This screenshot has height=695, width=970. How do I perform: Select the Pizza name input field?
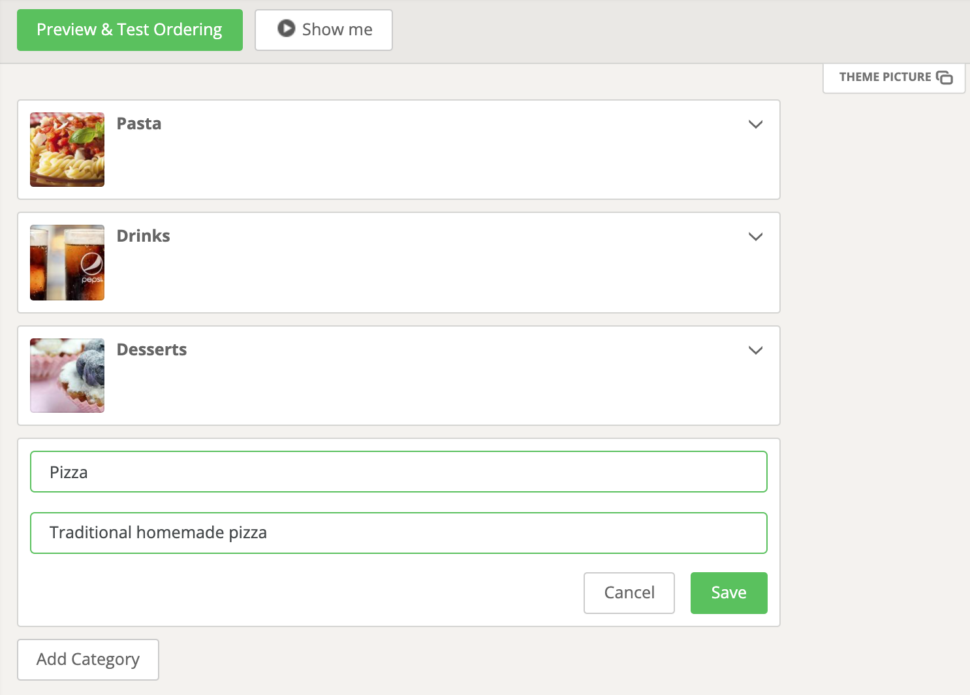tap(398, 471)
